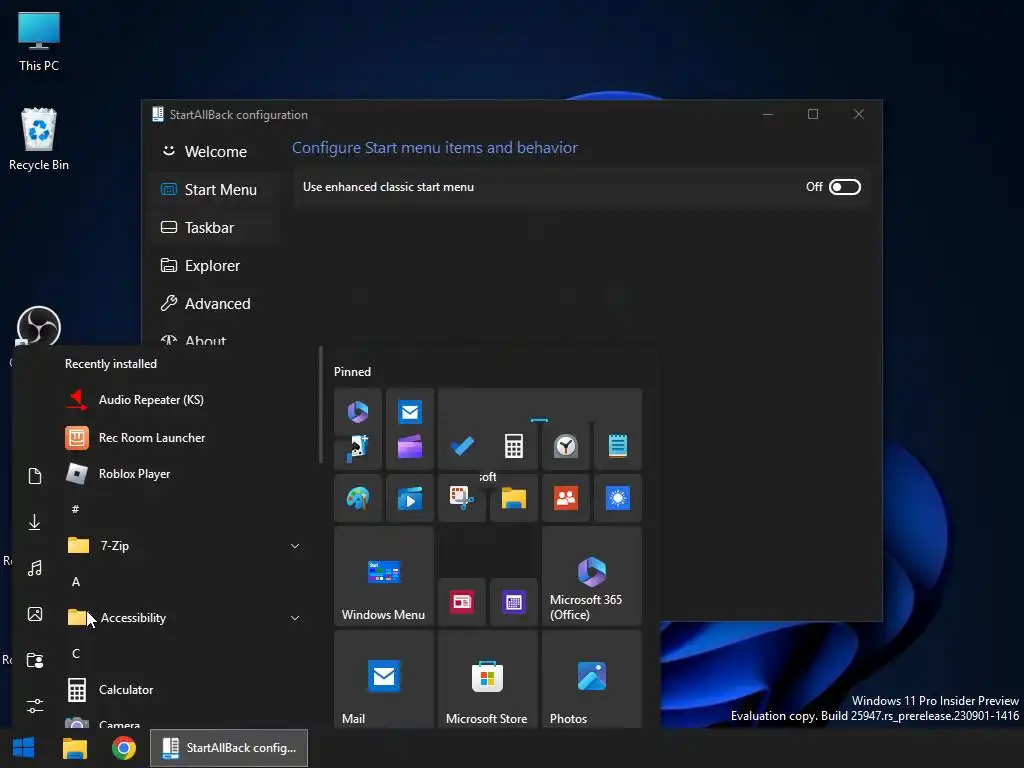Open the Clock pinned tile
1024x768 pixels.
pos(566,447)
